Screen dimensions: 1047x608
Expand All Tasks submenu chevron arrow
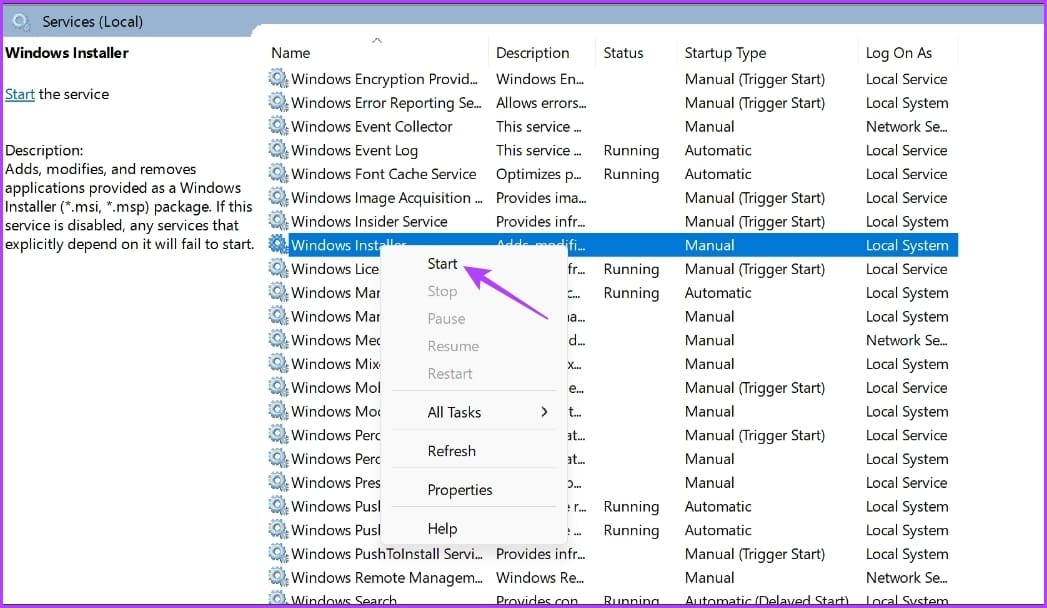click(x=545, y=412)
